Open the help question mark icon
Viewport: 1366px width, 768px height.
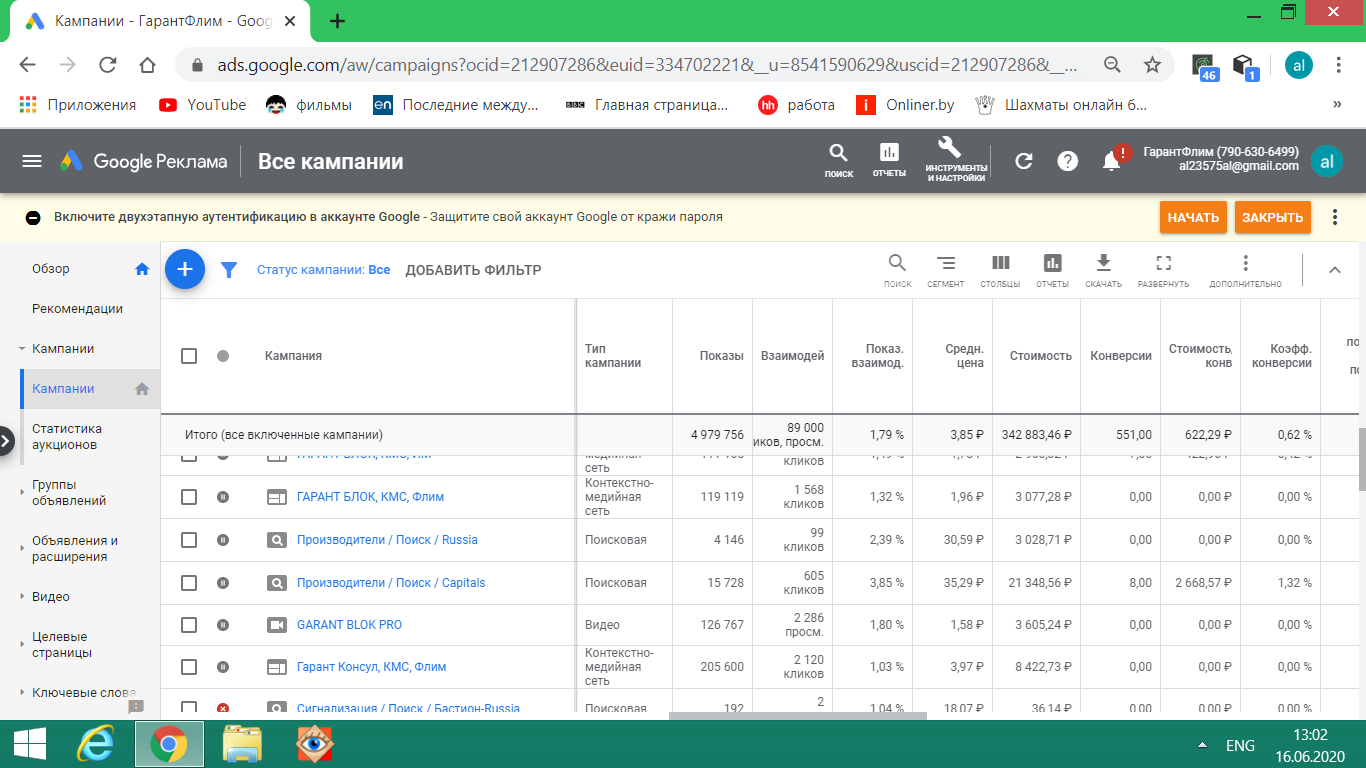coord(1067,161)
